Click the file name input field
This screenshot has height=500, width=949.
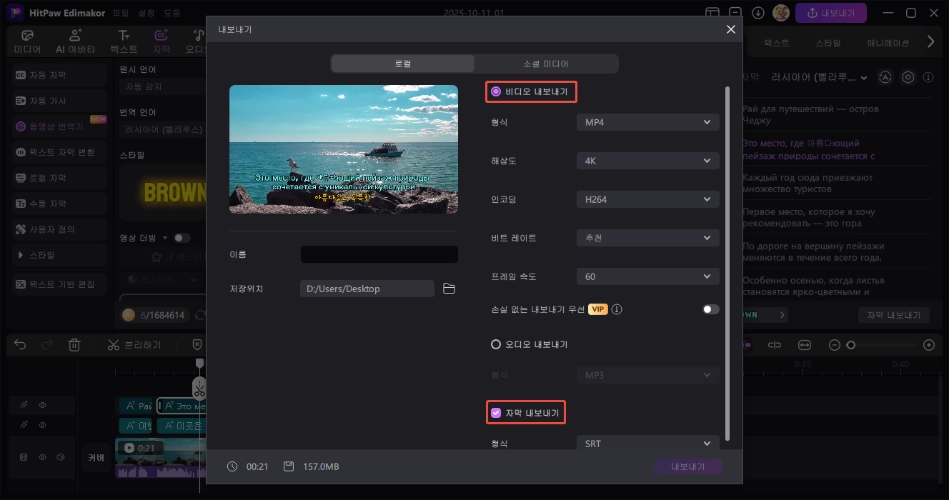(379, 255)
